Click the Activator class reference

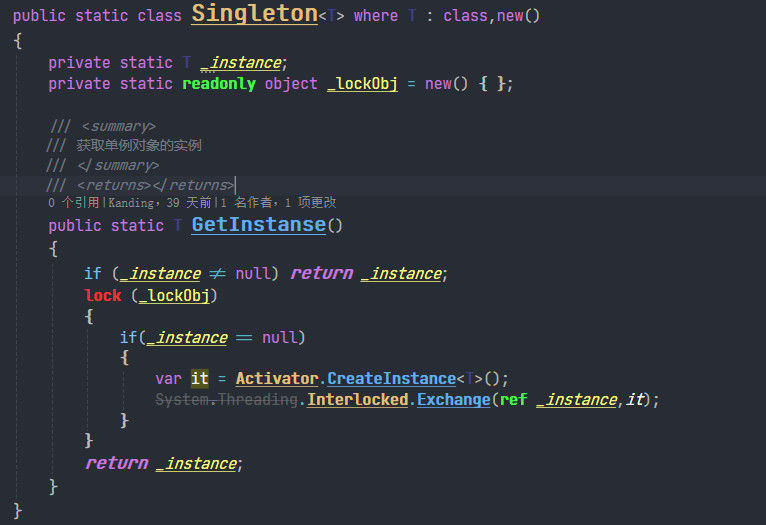(x=276, y=379)
